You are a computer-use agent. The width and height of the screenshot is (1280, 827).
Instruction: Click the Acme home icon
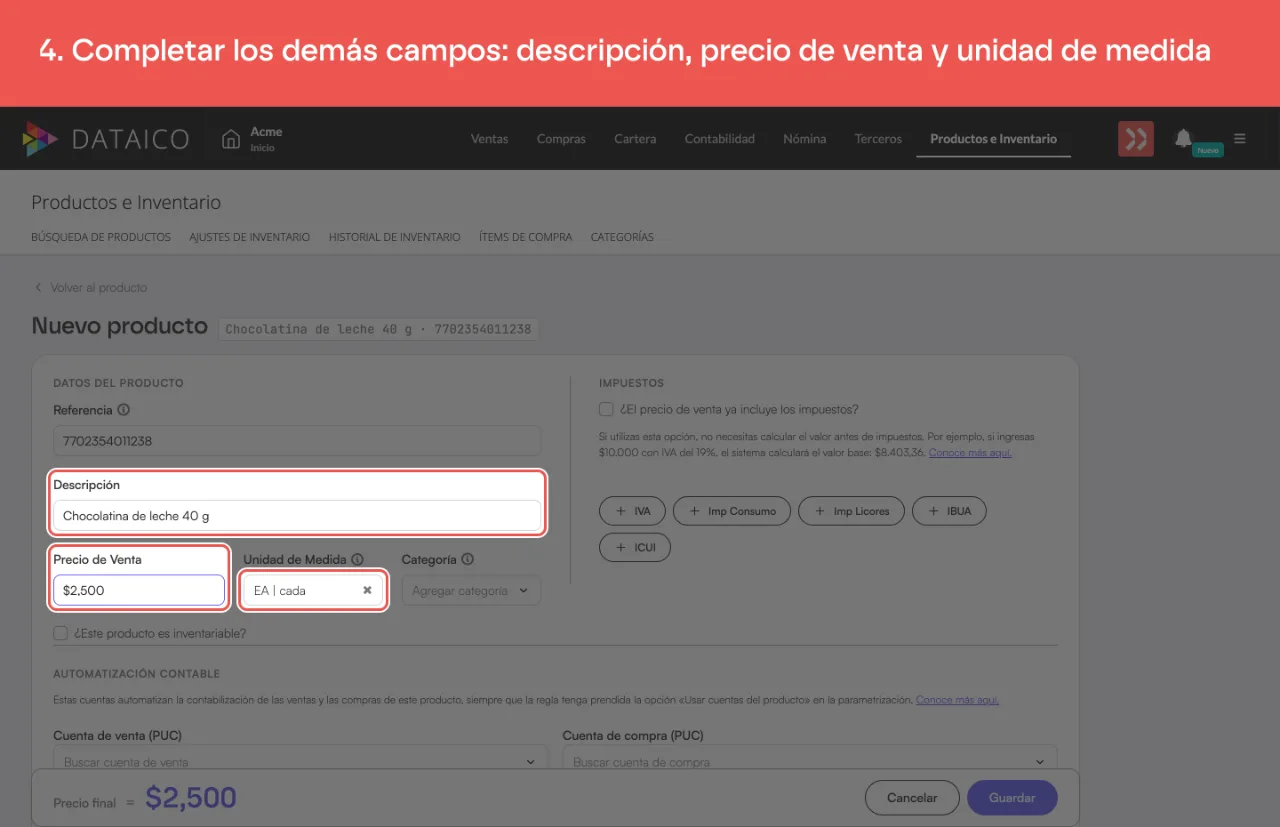click(x=231, y=139)
